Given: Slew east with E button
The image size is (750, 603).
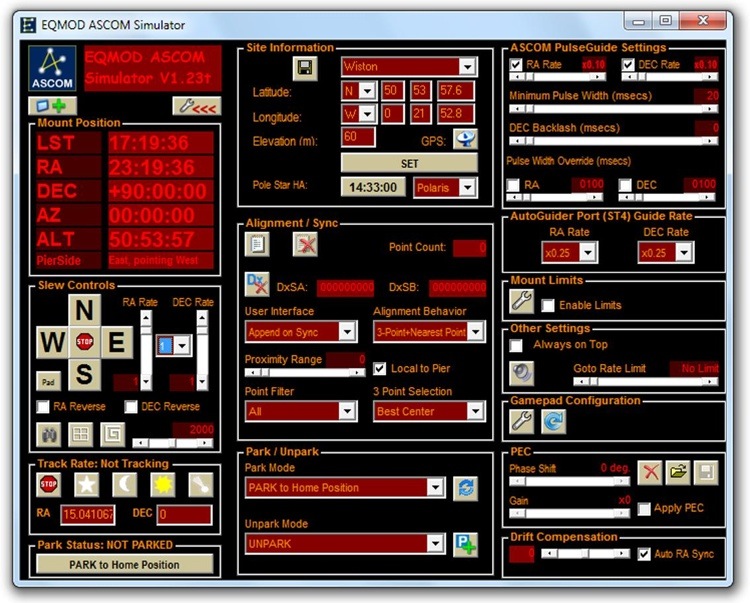Looking at the screenshot, I should (117, 342).
